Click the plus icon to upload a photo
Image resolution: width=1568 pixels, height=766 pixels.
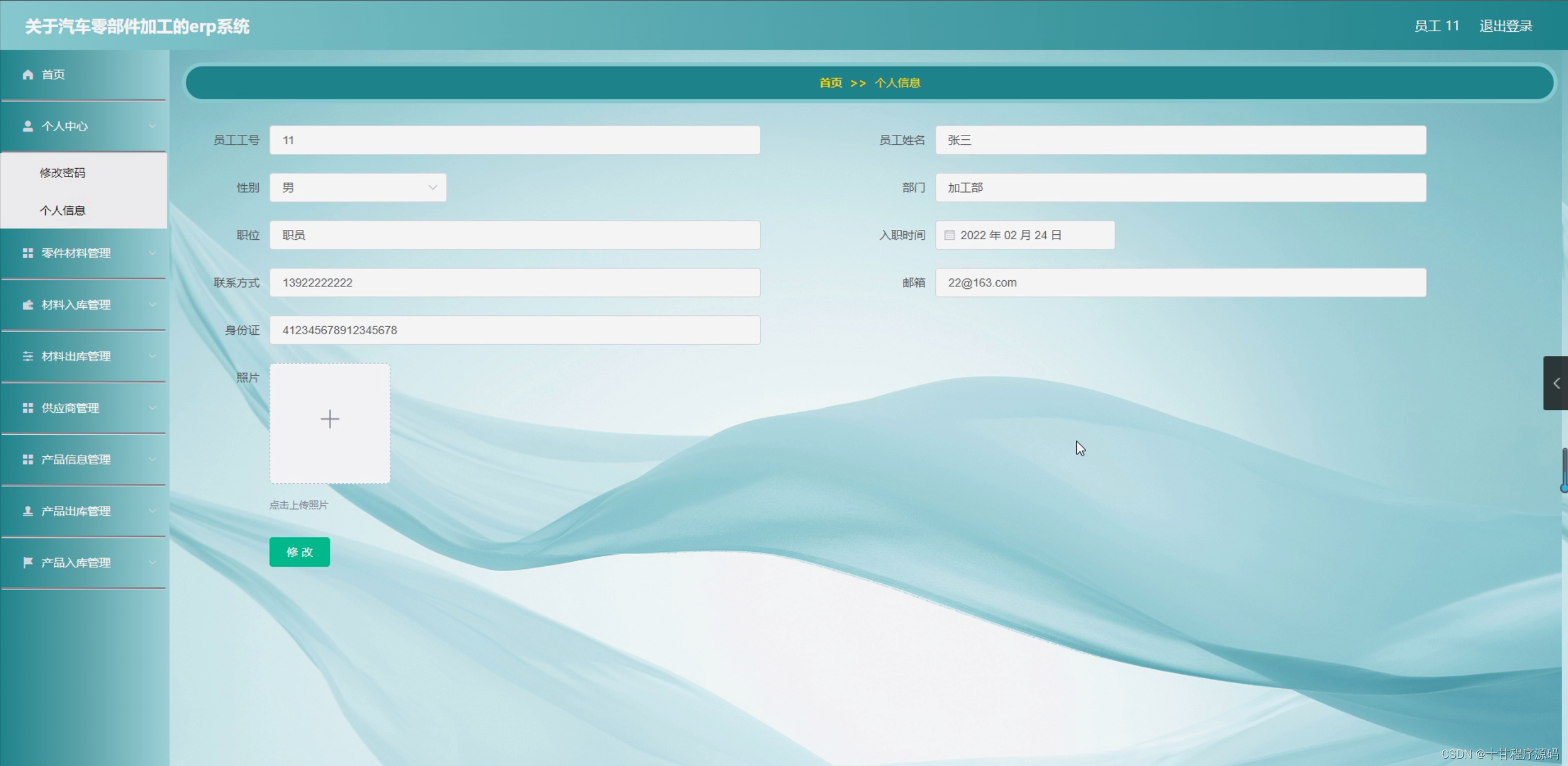click(330, 418)
